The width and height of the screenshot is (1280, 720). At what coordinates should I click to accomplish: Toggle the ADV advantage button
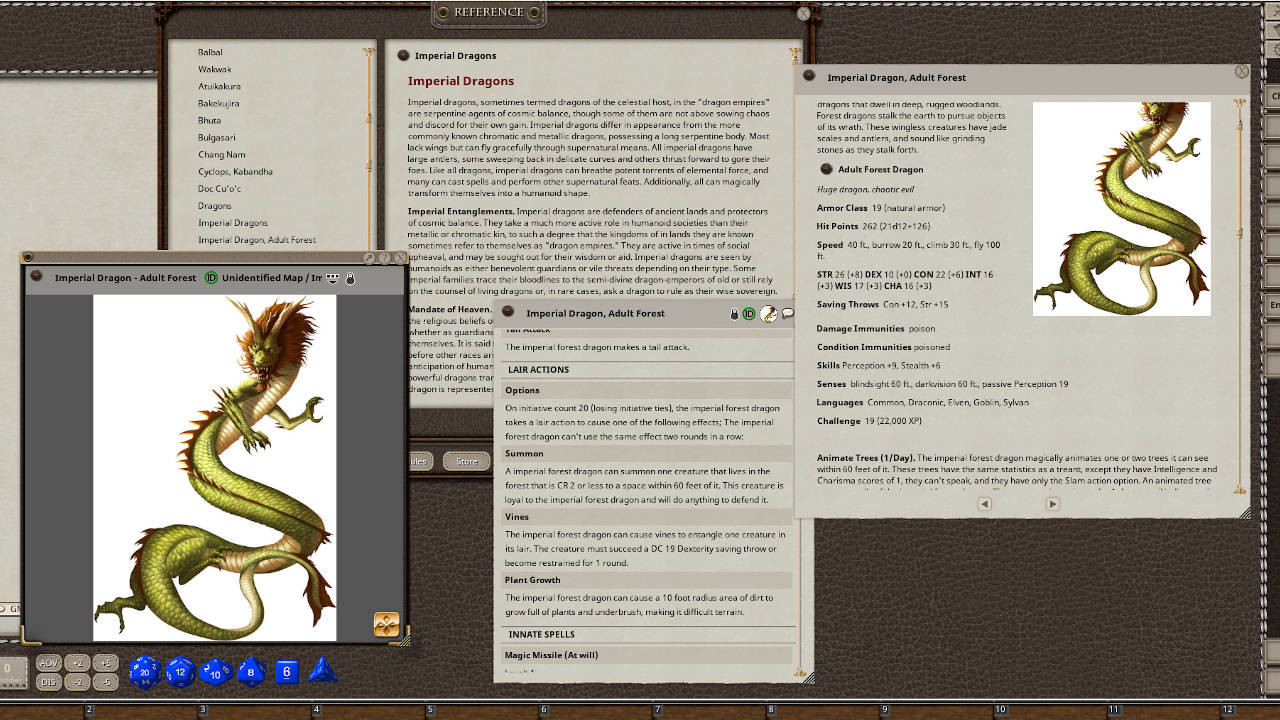[x=49, y=661]
